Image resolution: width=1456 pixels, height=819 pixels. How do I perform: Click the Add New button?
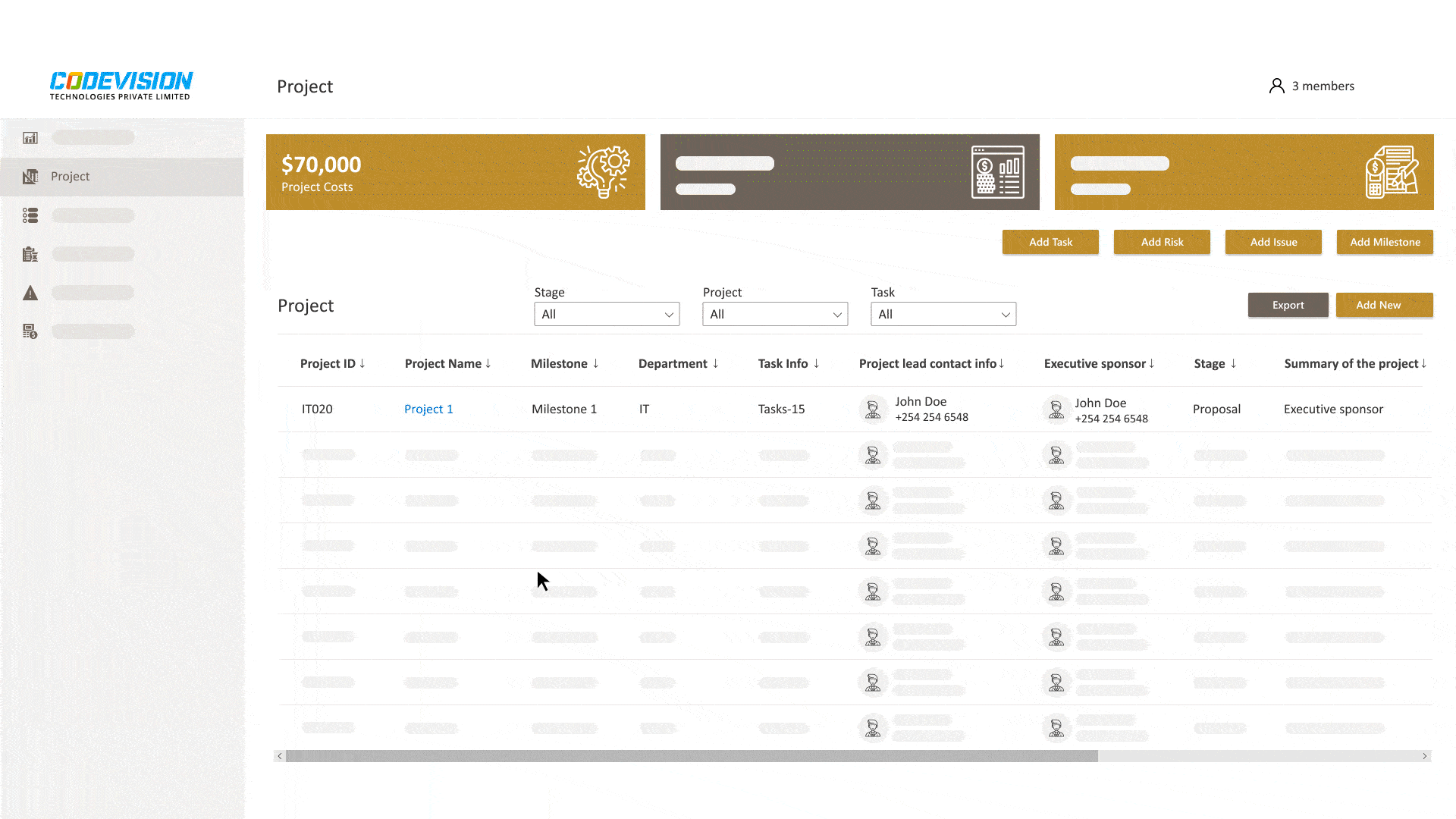coord(1384,305)
